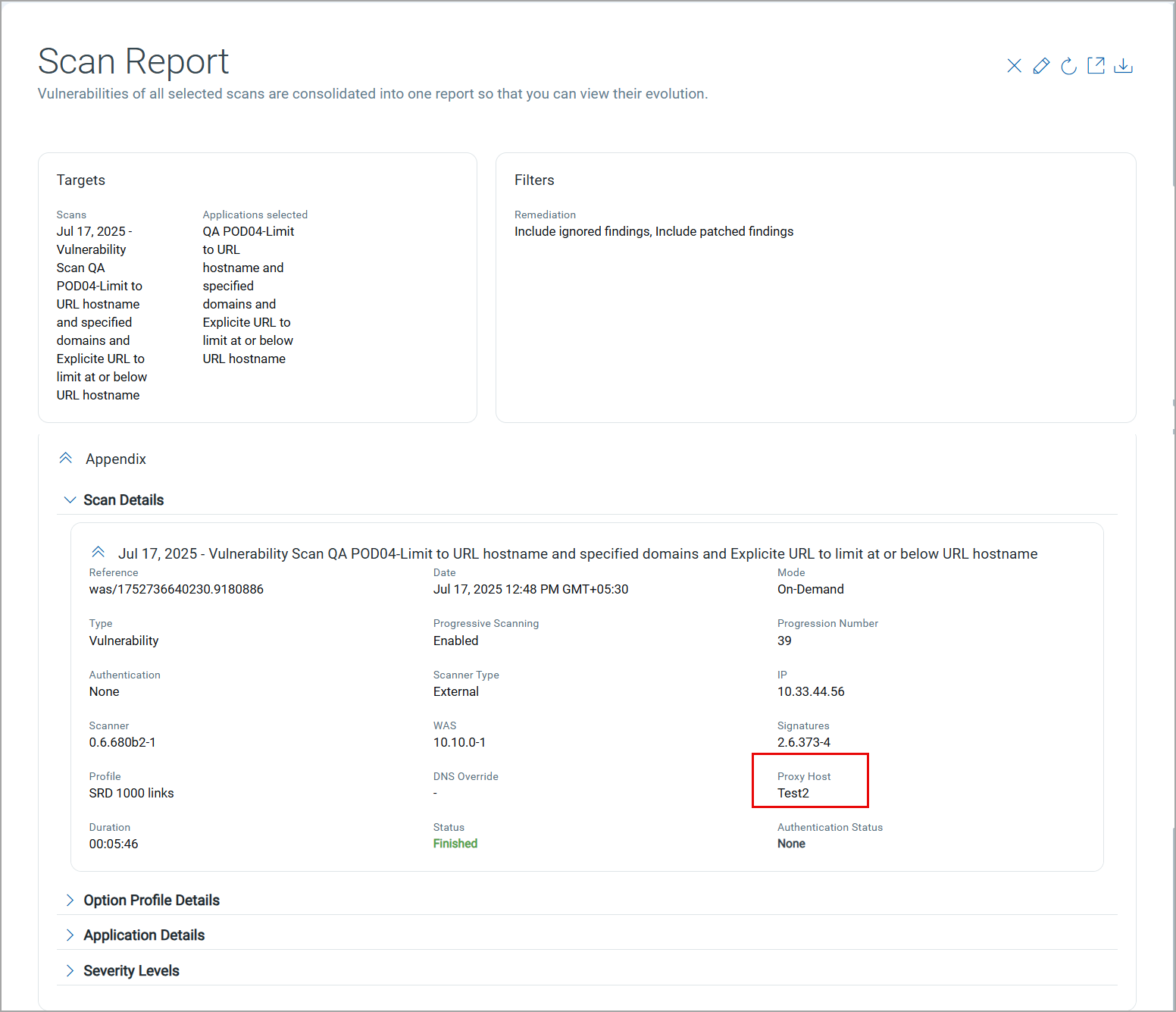Collapse the Jul 17, 2025 scan entry
Screen dimensions: 1176x1012
pos(99,553)
